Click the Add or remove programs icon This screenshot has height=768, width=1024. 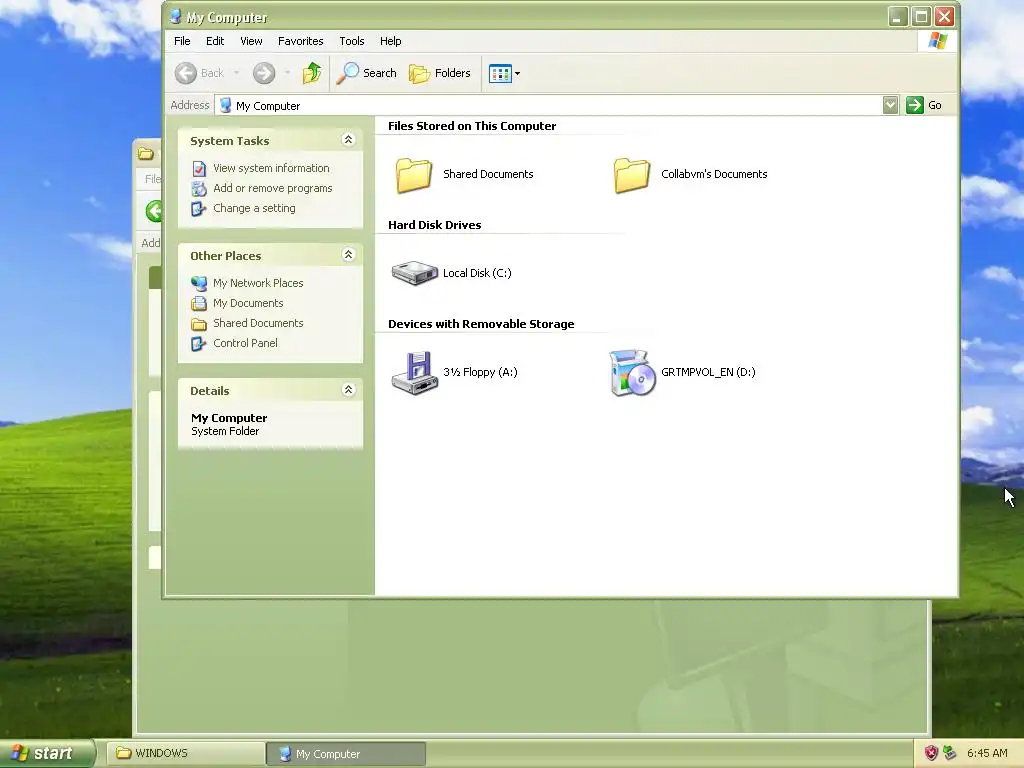199,189
